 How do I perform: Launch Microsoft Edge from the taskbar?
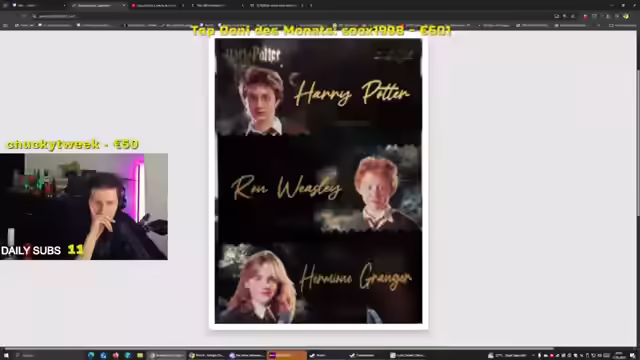coord(91,355)
